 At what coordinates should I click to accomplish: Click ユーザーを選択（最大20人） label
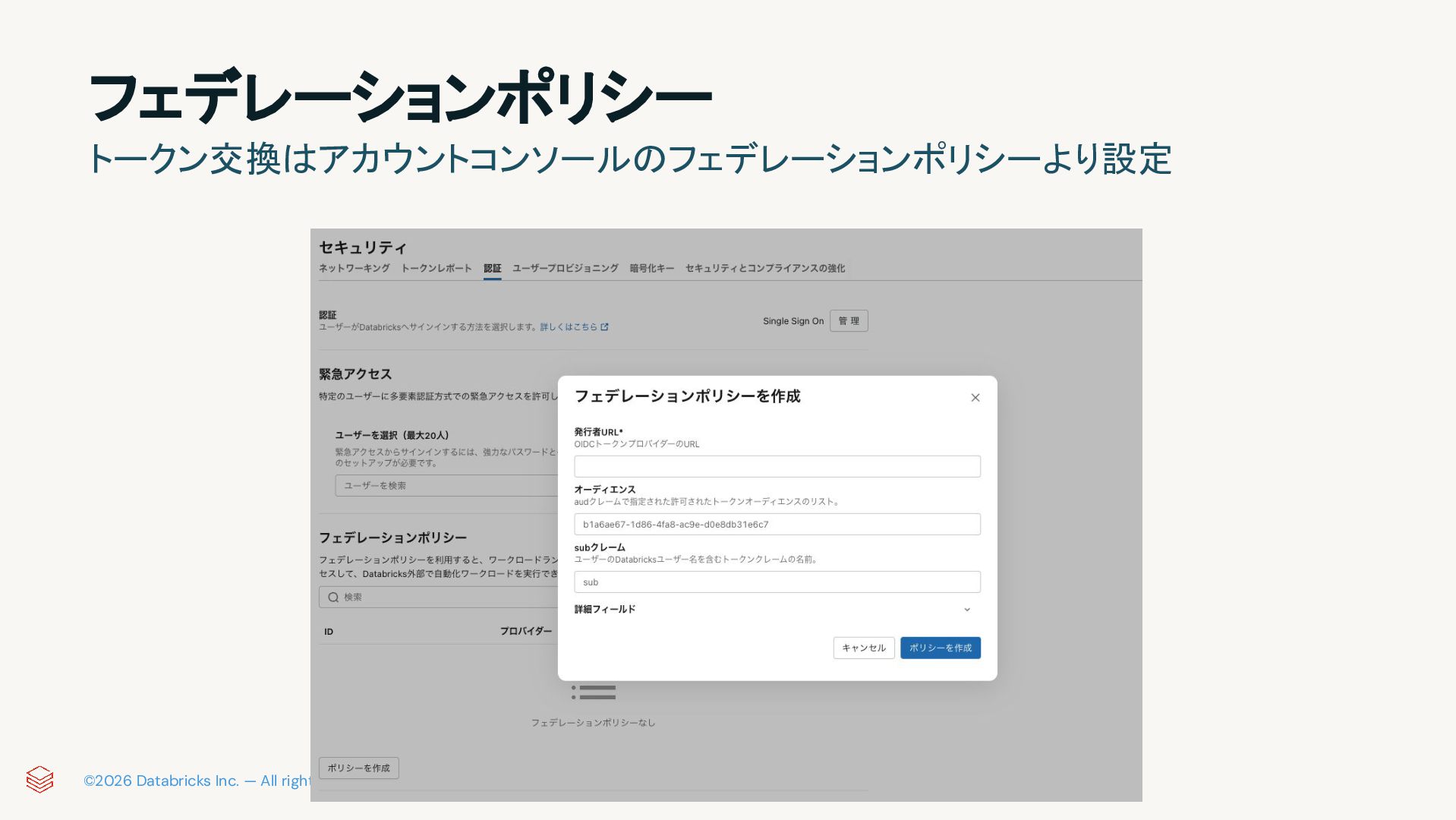pos(392,436)
